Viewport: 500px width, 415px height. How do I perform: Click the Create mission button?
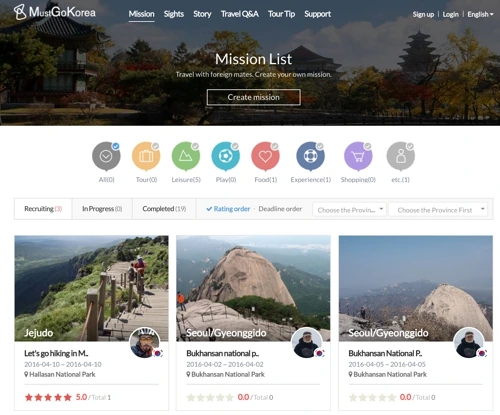(x=254, y=97)
